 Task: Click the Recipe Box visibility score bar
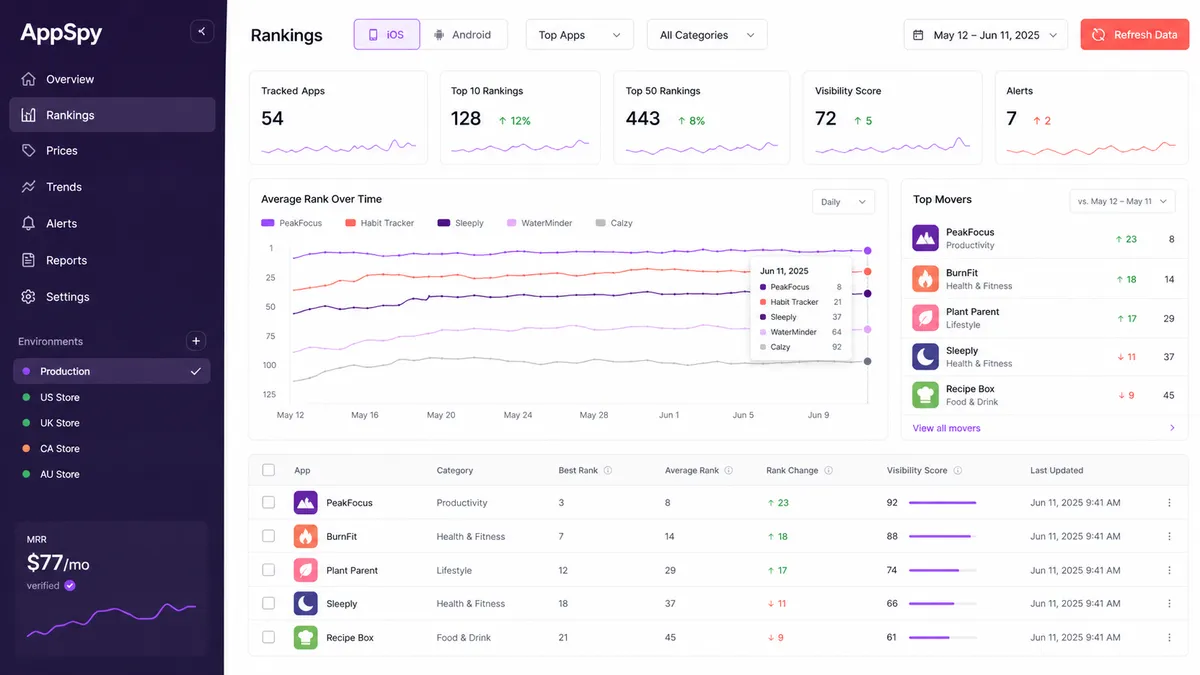click(942, 637)
